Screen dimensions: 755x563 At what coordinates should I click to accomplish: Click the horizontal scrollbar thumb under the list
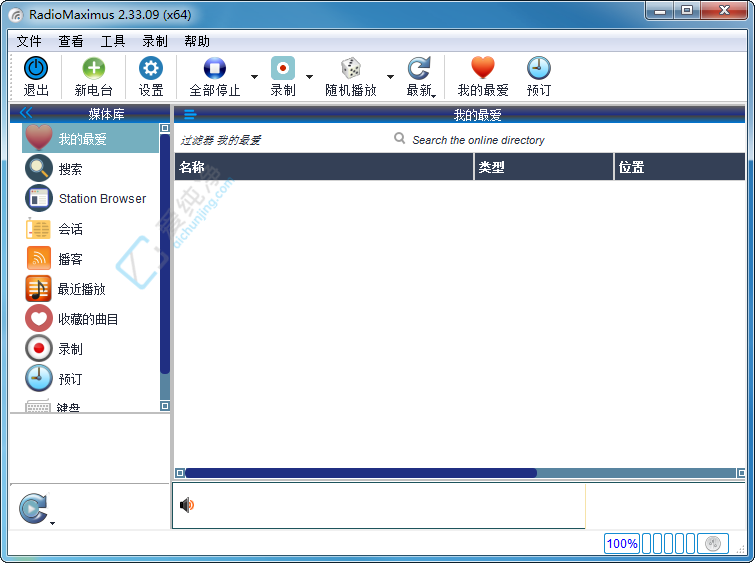[361, 473]
